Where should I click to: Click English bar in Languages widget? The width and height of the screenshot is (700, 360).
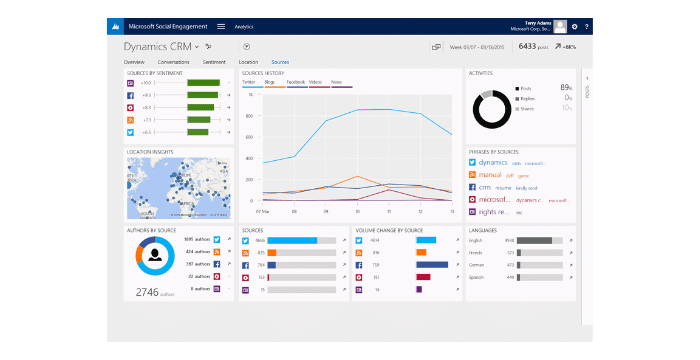point(534,241)
